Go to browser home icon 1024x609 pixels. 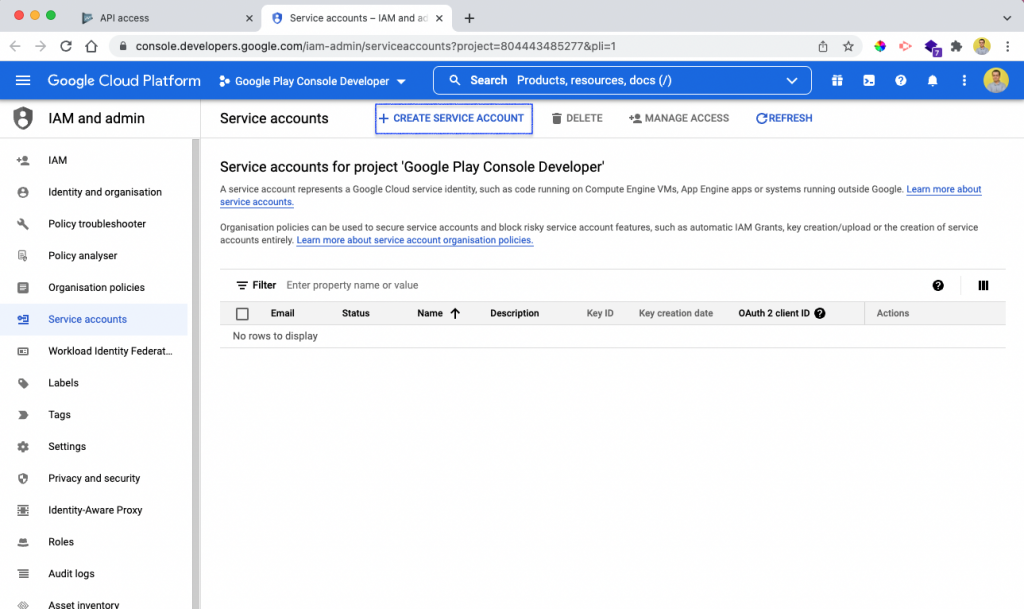[91, 46]
